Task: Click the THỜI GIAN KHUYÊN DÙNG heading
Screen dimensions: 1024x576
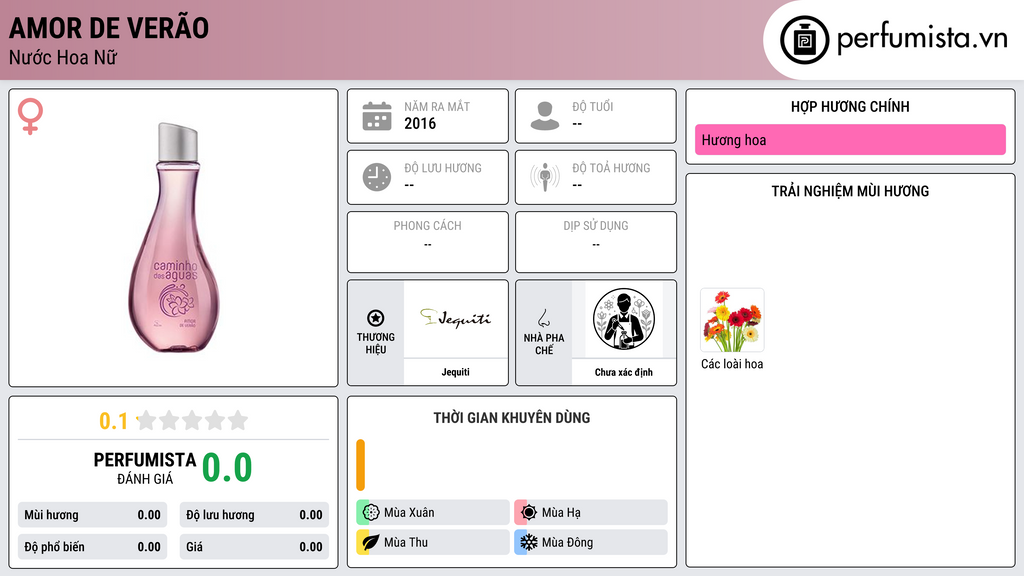Action: click(x=511, y=418)
